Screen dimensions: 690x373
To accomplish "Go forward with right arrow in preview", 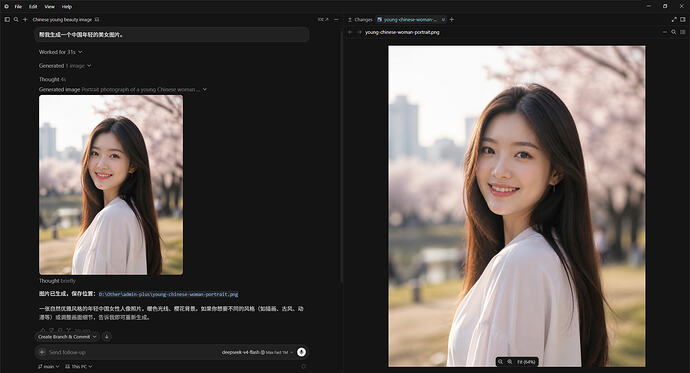I will pyautogui.click(x=359, y=32).
